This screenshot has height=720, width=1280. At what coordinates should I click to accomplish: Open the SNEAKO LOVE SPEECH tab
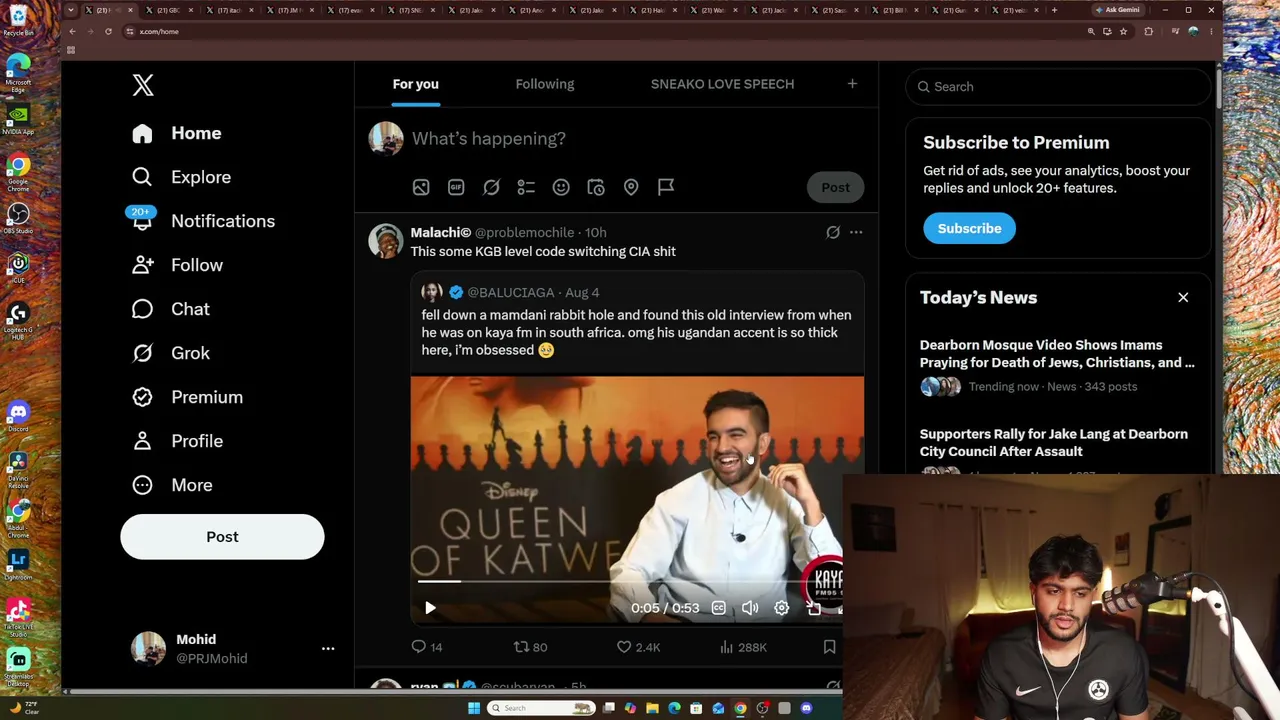pos(722,84)
